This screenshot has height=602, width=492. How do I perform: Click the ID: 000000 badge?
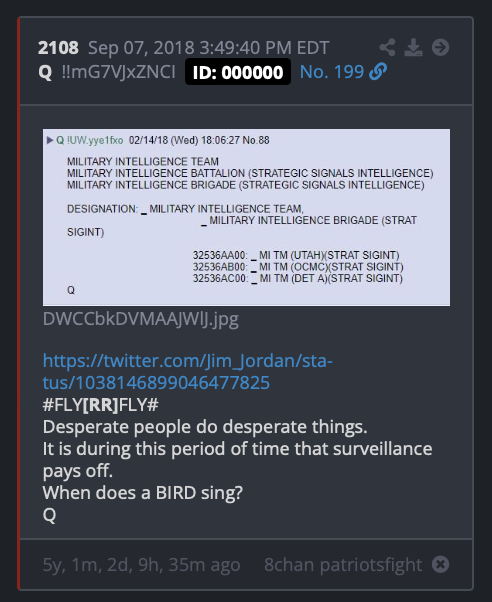[x=238, y=72]
